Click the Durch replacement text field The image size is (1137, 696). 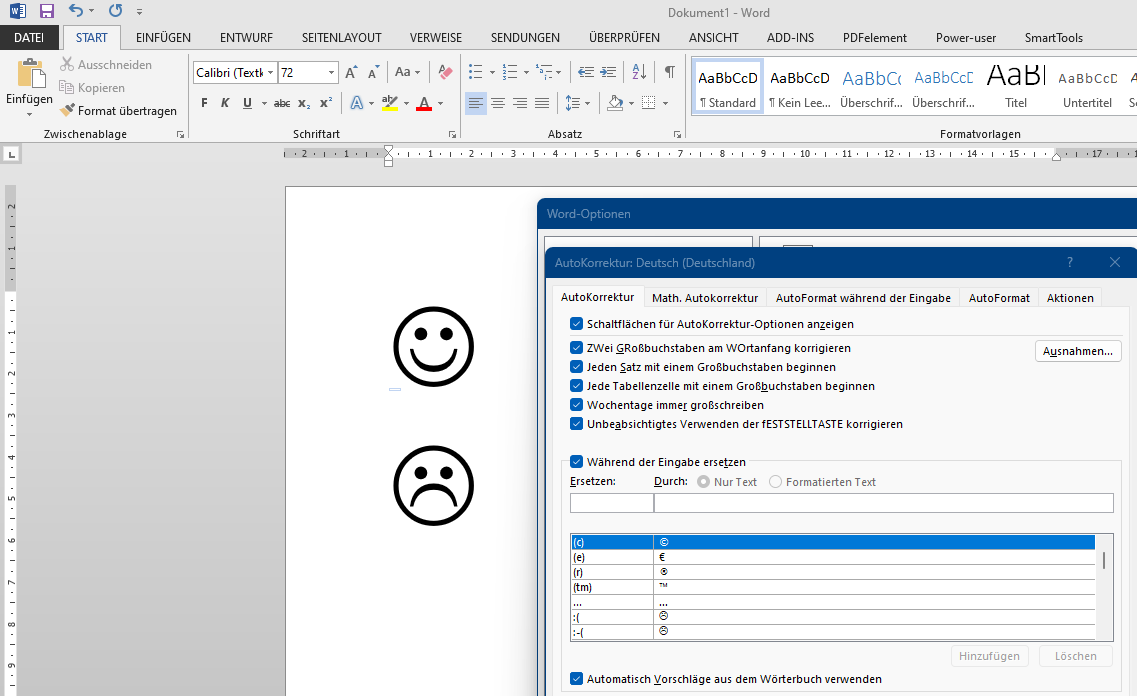tap(883, 502)
